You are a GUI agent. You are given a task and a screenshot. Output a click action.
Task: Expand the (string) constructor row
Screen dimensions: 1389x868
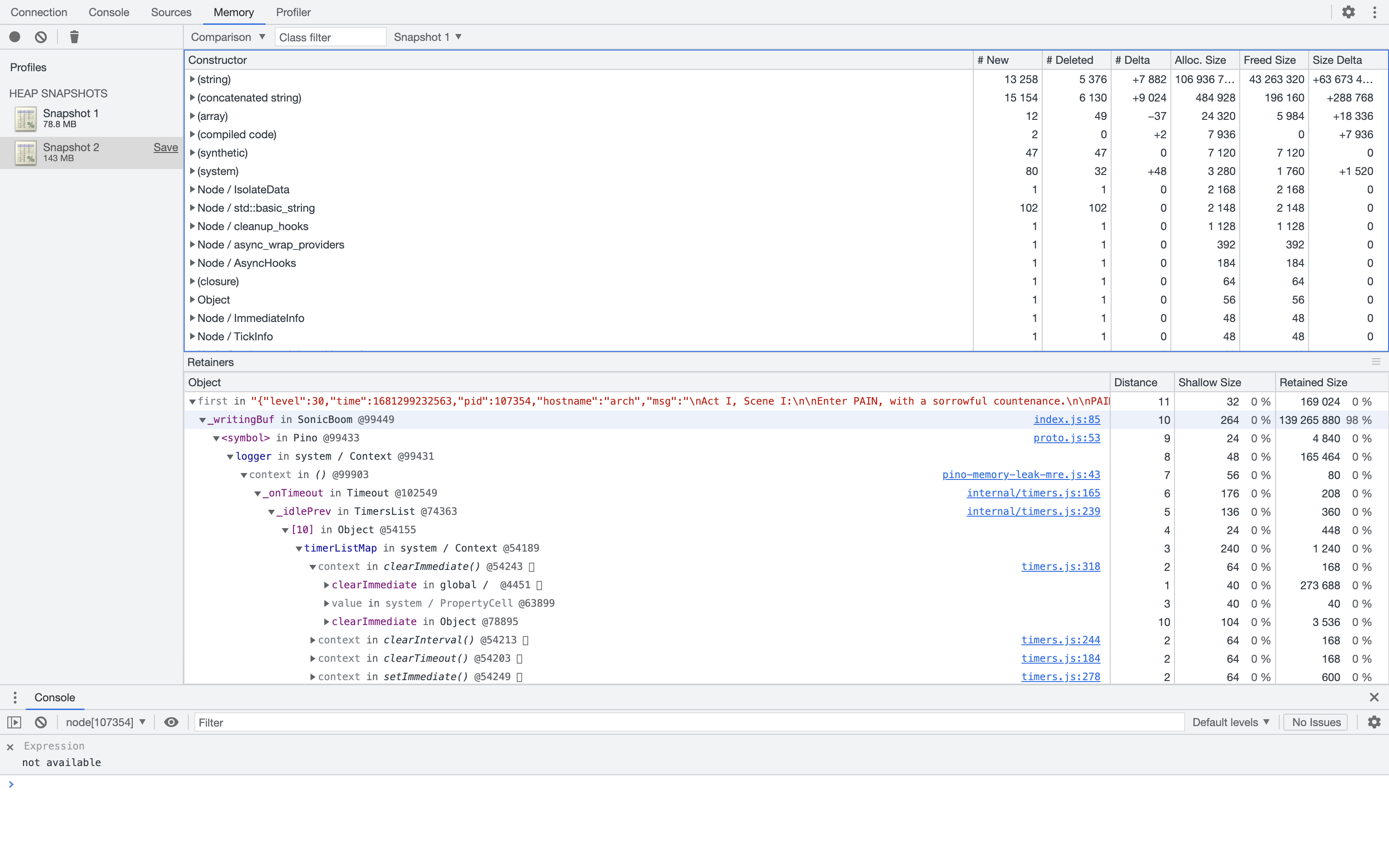point(192,79)
